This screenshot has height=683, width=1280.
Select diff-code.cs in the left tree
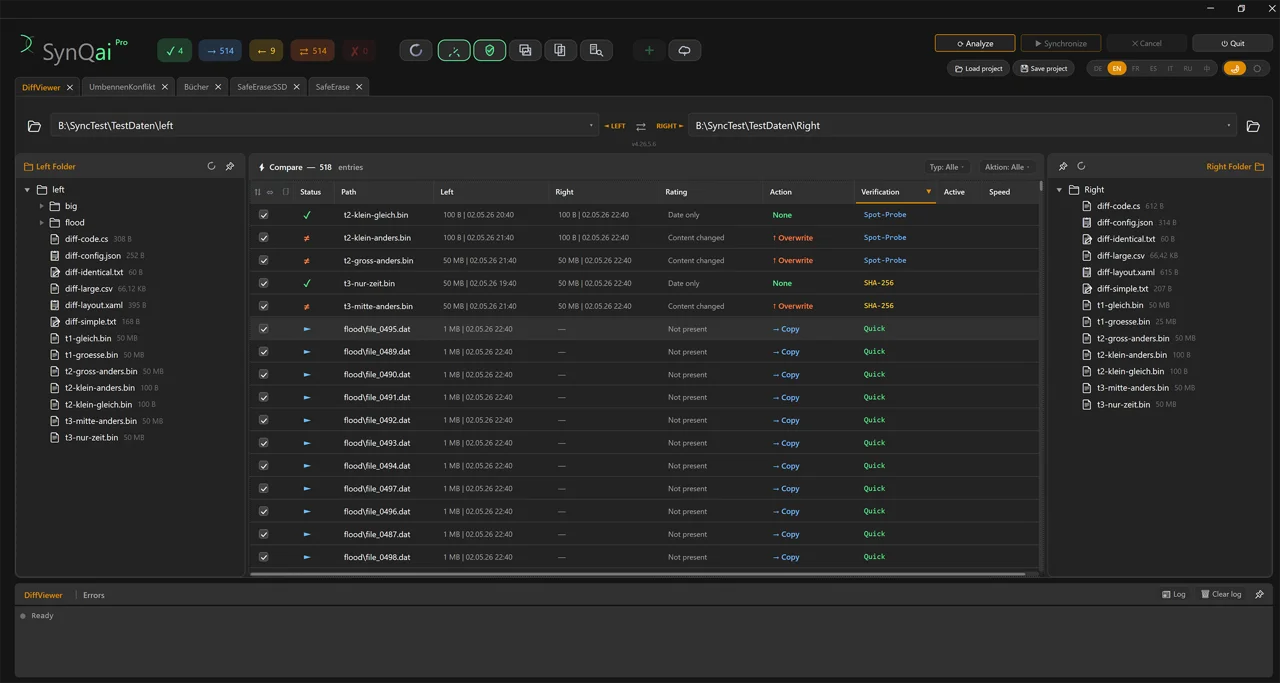pos(86,239)
